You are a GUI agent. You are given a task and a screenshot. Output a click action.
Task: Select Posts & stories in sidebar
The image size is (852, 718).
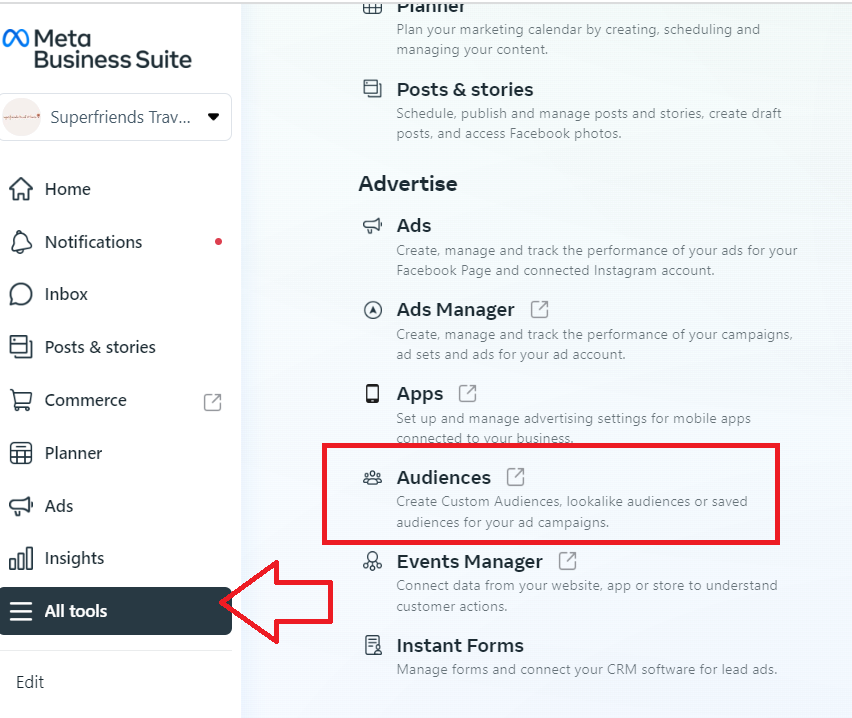click(x=100, y=347)
